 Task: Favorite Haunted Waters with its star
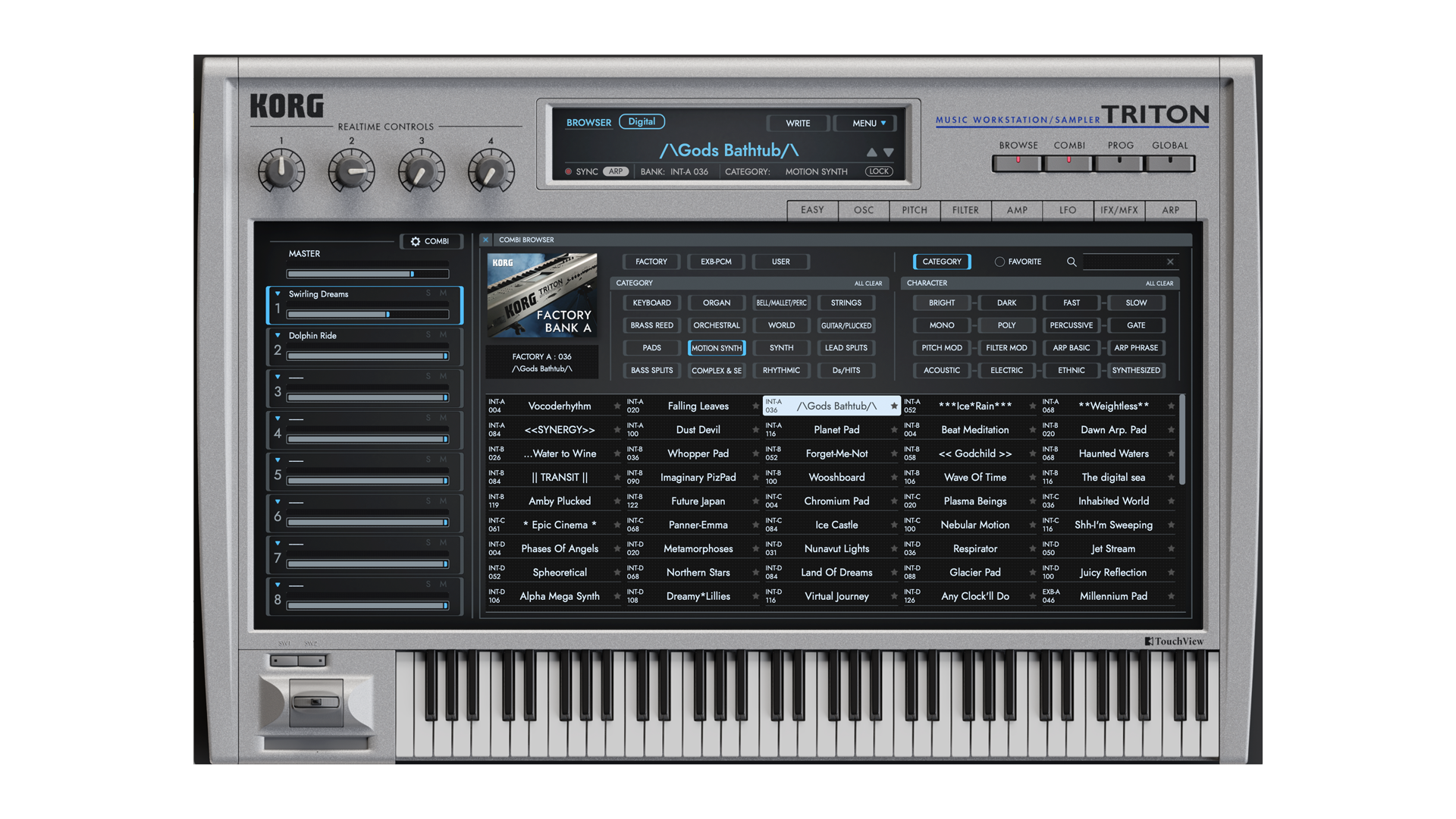[1172, 453]
